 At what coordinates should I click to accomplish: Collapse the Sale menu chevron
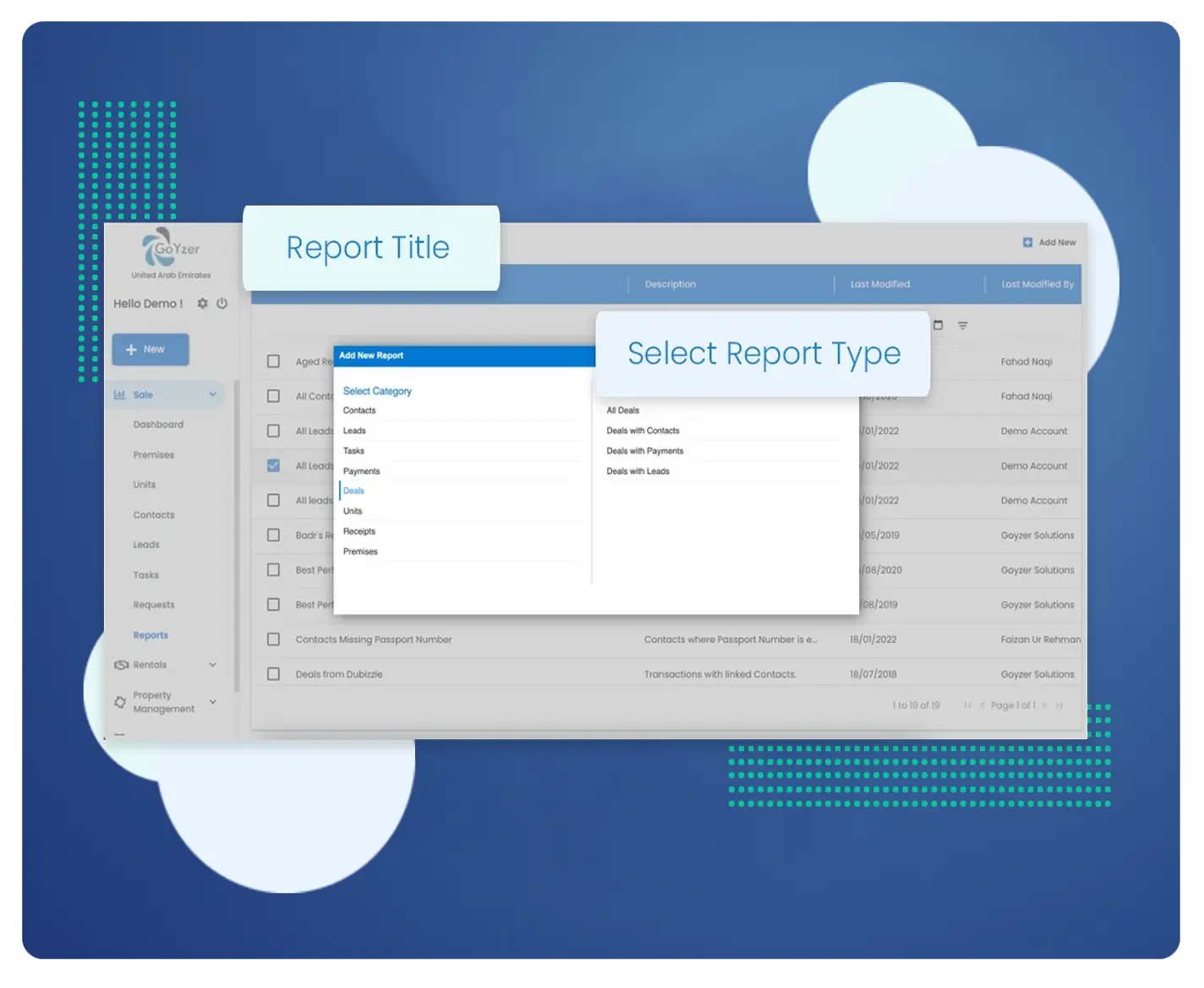[213, 395]
